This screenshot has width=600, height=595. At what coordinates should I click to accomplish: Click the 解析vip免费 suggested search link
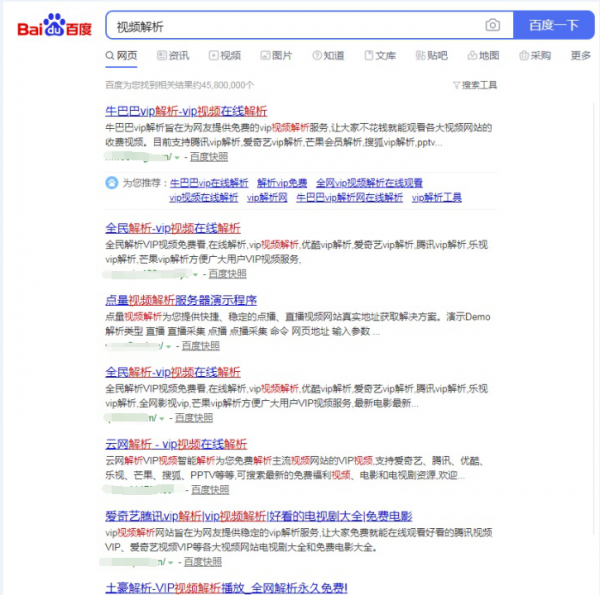pyautogui.click(x=281, y=183)
